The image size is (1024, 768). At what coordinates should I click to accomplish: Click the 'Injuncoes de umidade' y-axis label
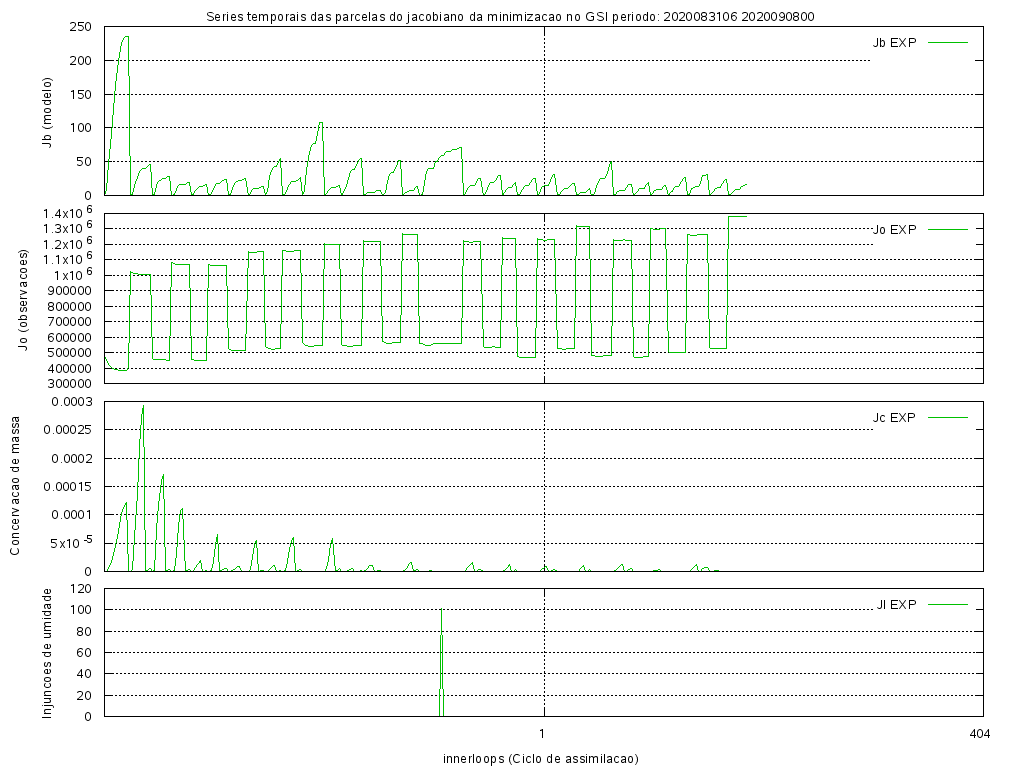coord(47,652)
